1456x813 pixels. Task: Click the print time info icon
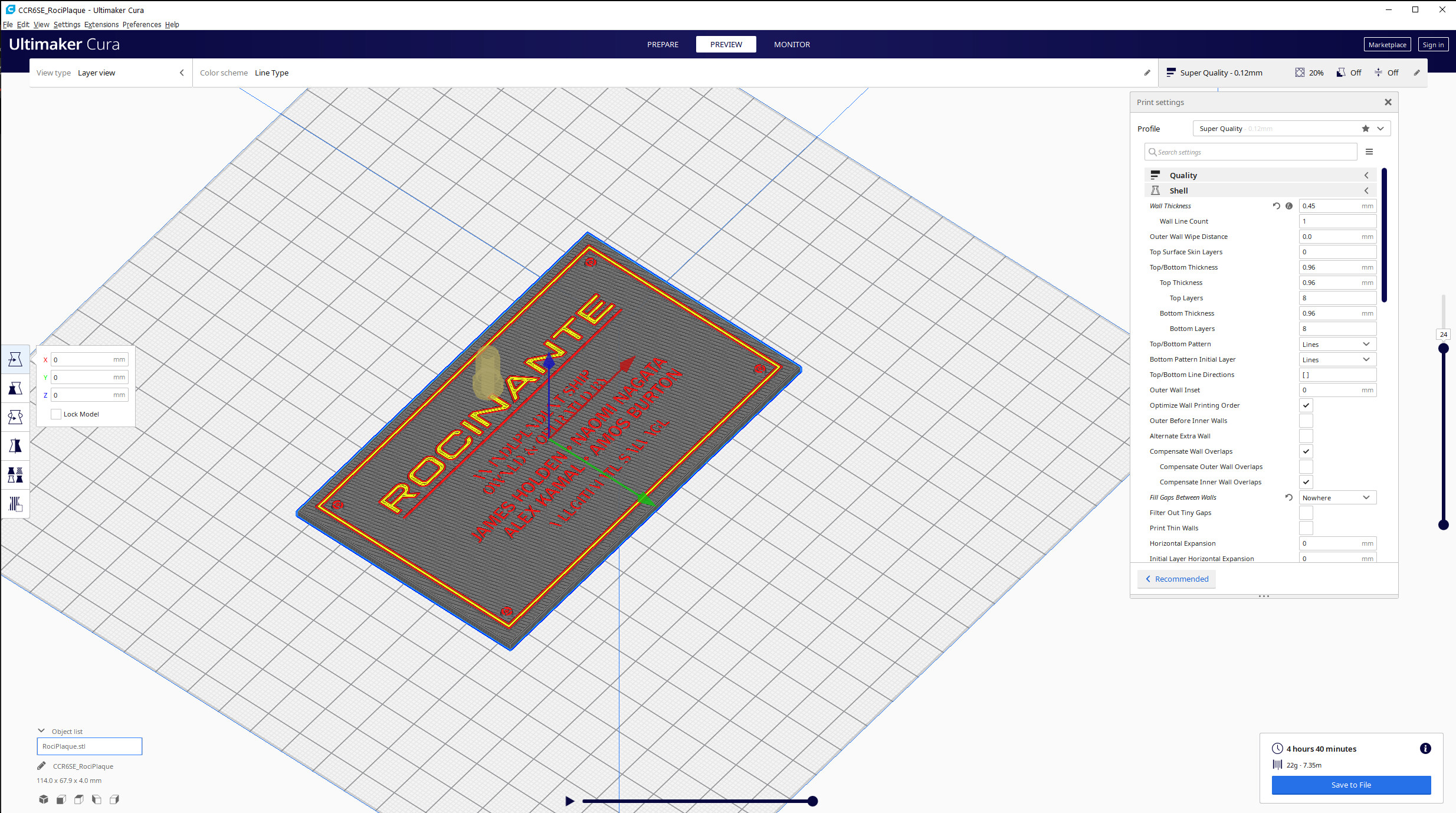[x=1425, y=749]
